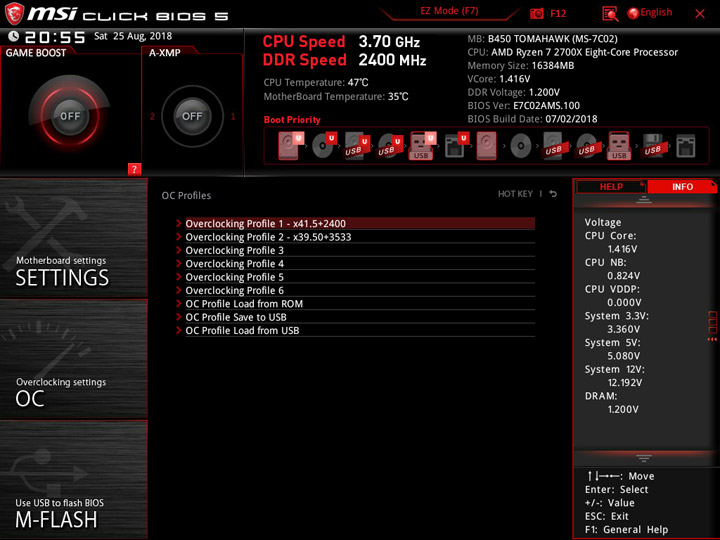Click the legacy CD/DVD boot device icon
Viewport: 720px width, 540px height.
[521, 146]
